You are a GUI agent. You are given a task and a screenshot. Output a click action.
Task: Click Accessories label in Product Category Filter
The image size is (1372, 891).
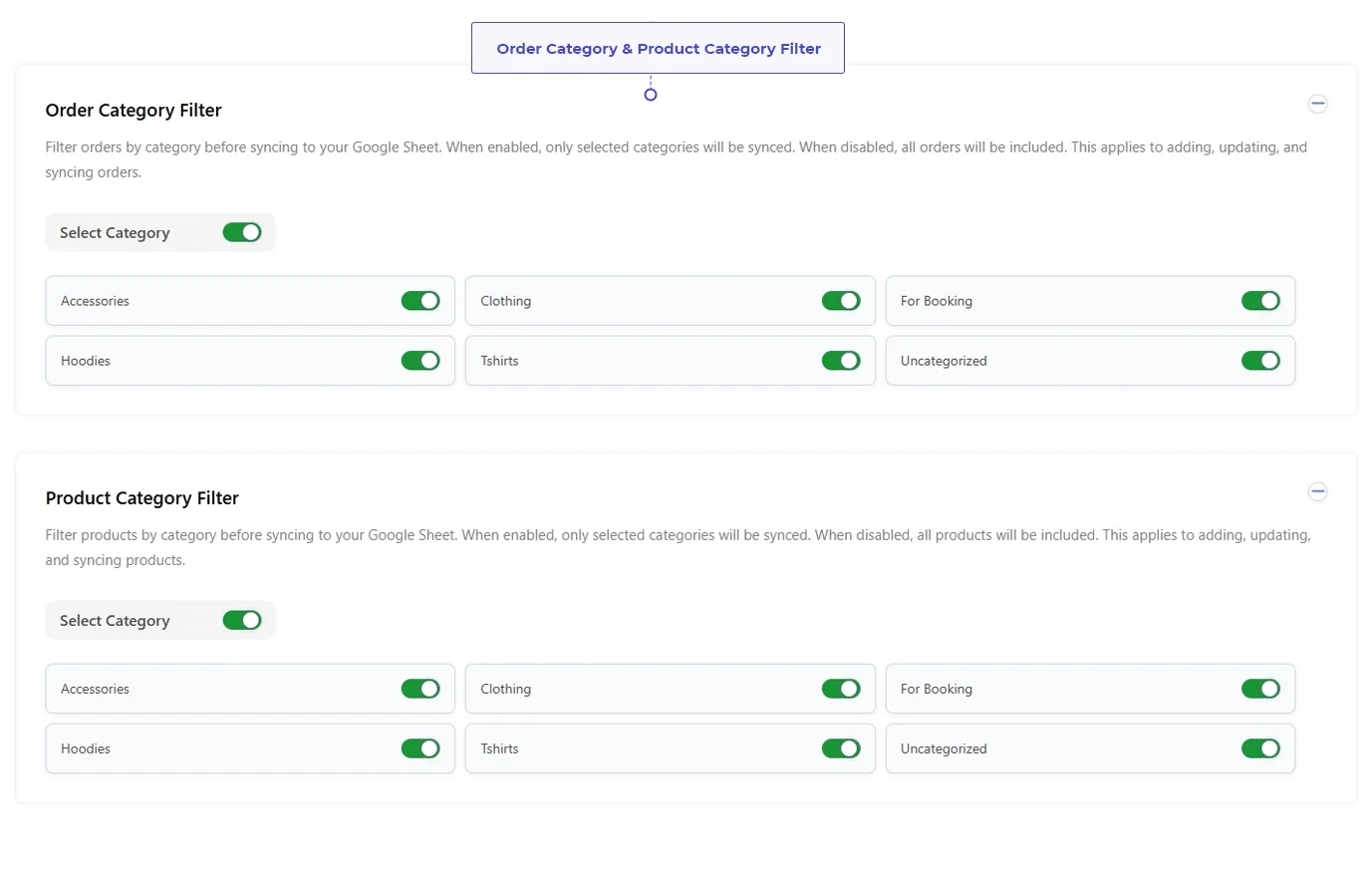pos(95,689)
